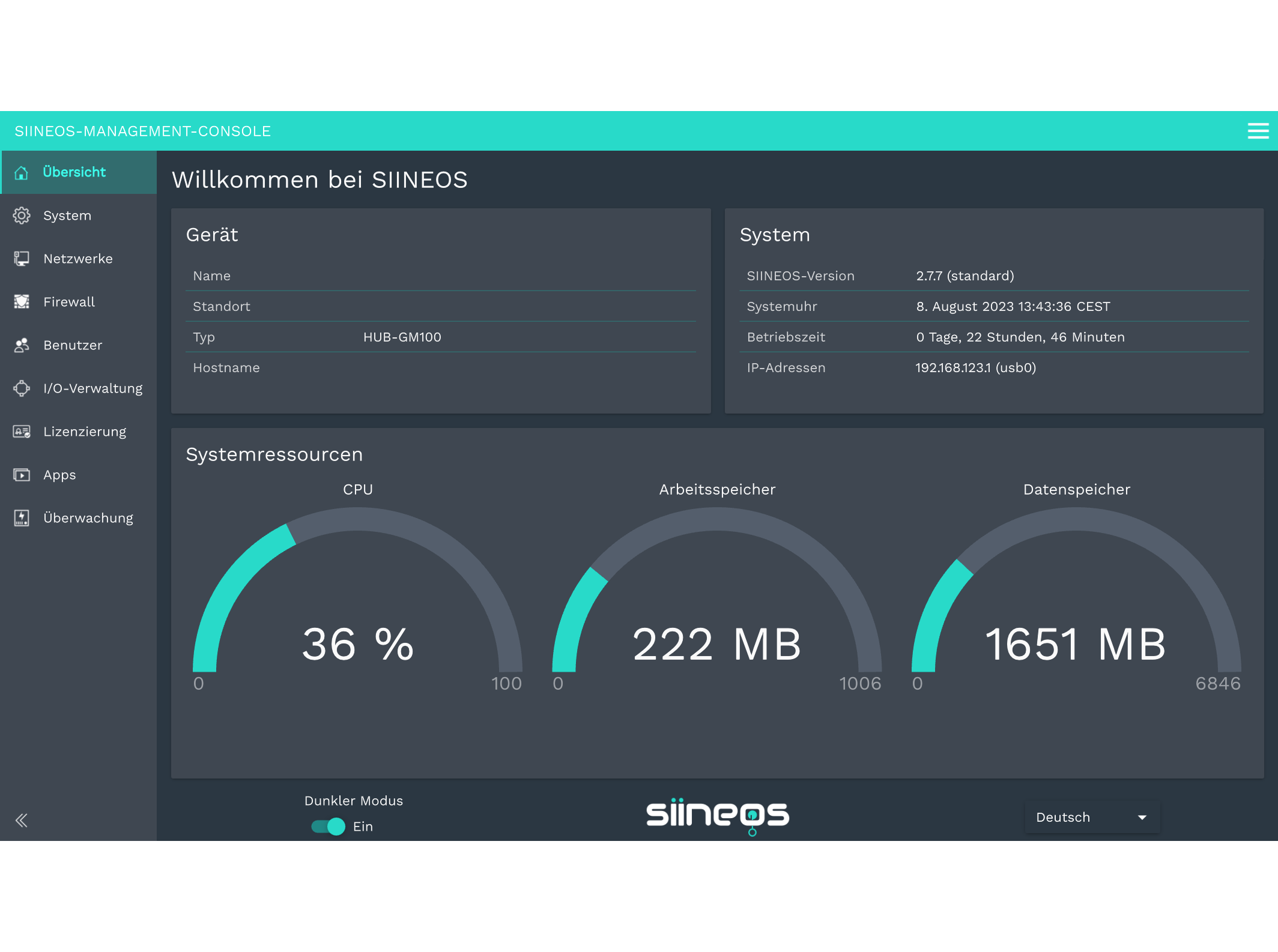
Task: Click the "1651 MB" storage value
Action: click(1076, 645)
